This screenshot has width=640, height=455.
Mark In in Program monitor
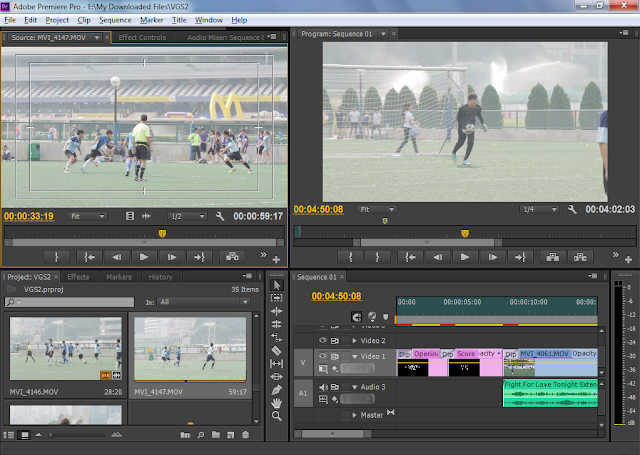[350, 257]
